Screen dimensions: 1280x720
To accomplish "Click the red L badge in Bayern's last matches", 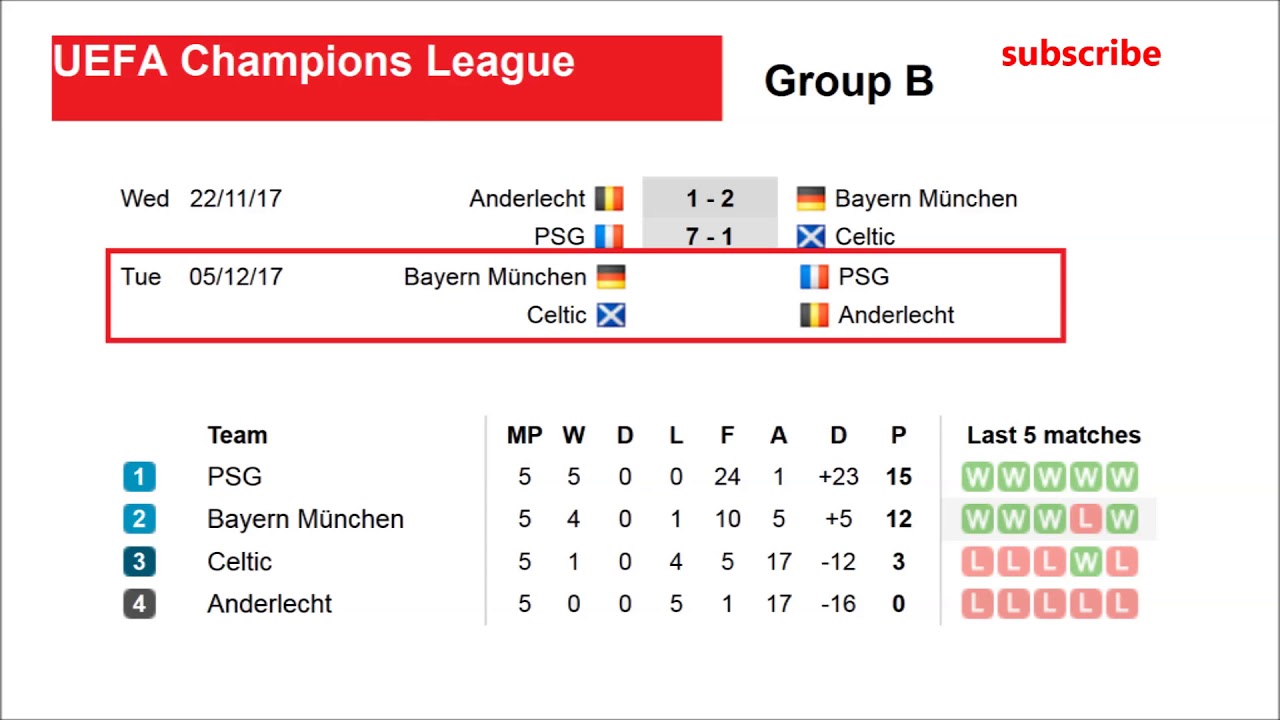I will [1085, 519].
